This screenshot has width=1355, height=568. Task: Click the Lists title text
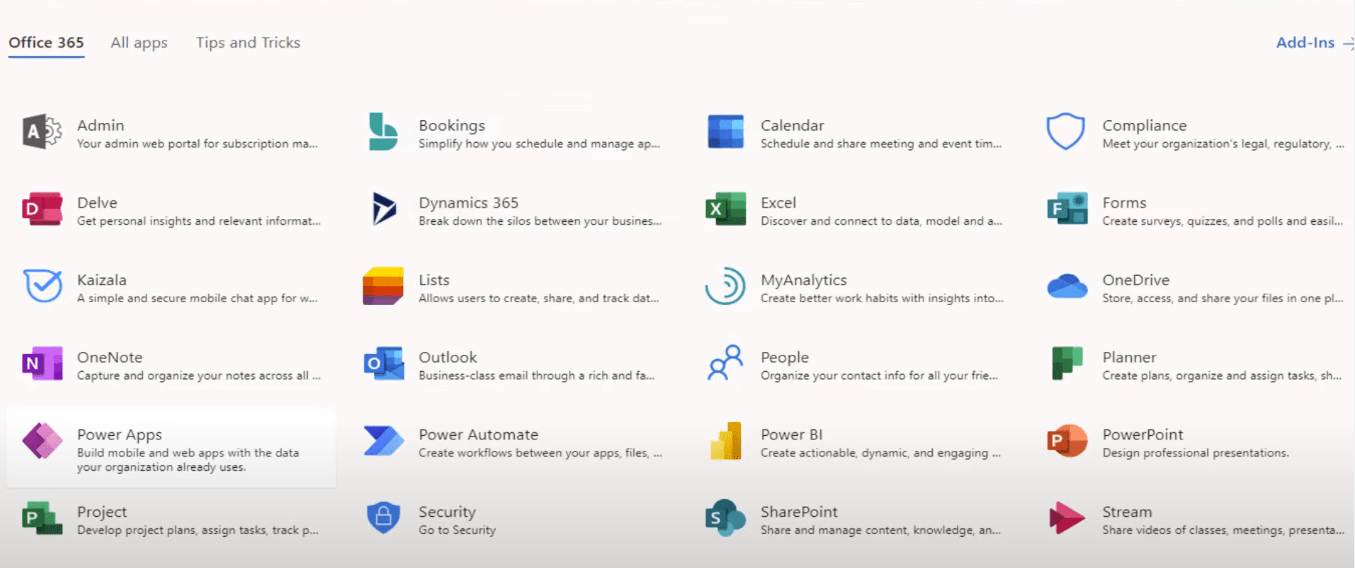434,280
